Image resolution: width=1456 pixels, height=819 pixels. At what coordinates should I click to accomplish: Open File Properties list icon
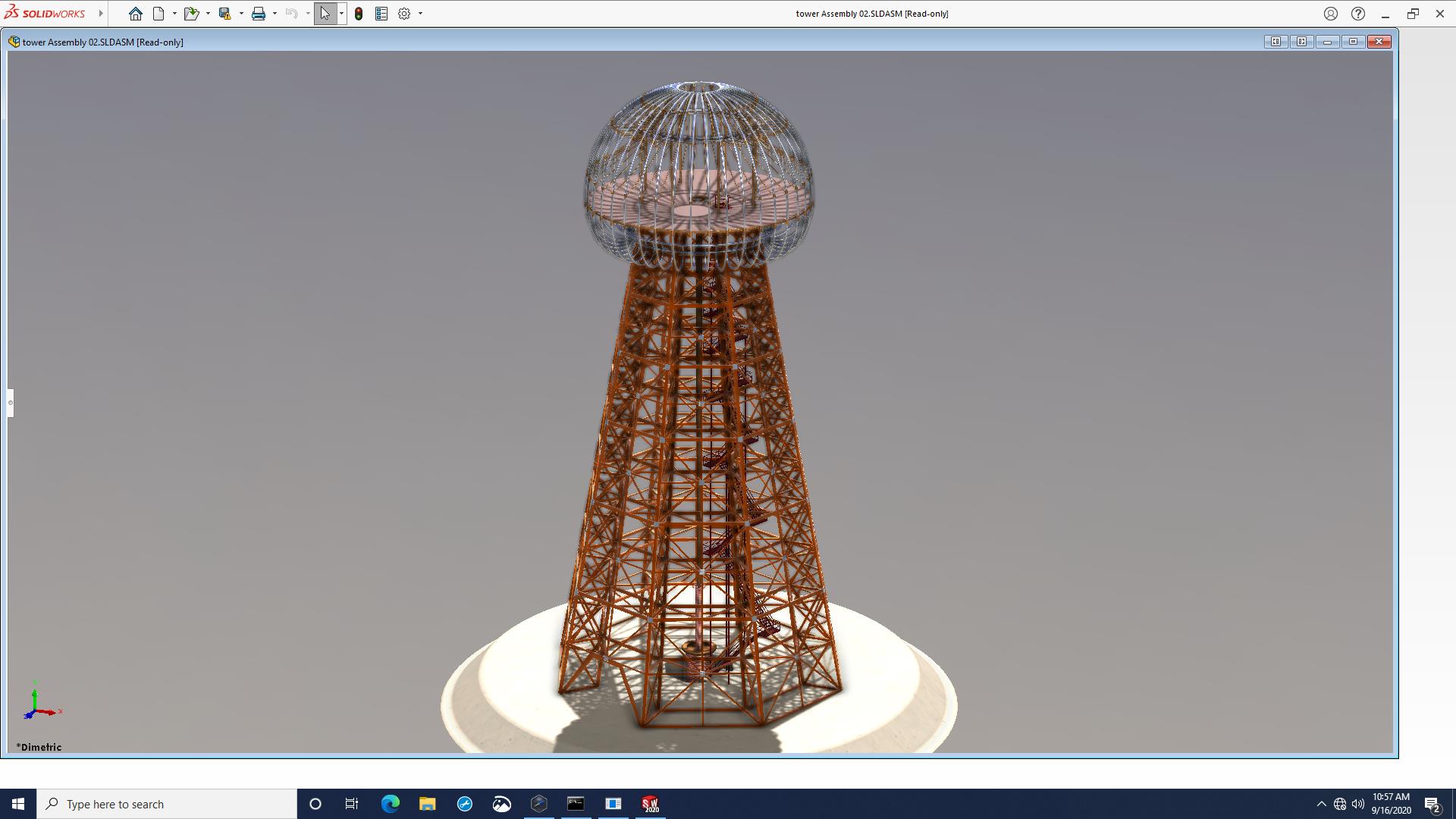pyautogui.click(x=381, y=14)
